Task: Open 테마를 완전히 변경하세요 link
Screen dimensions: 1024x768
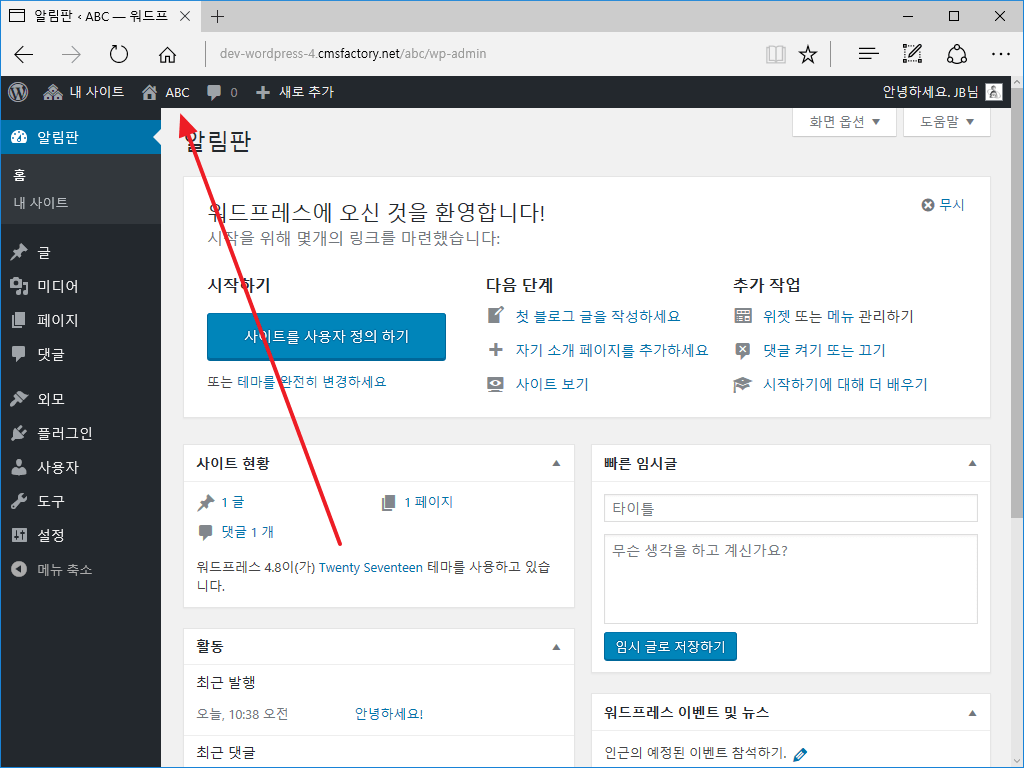Action: click(312, 381)
